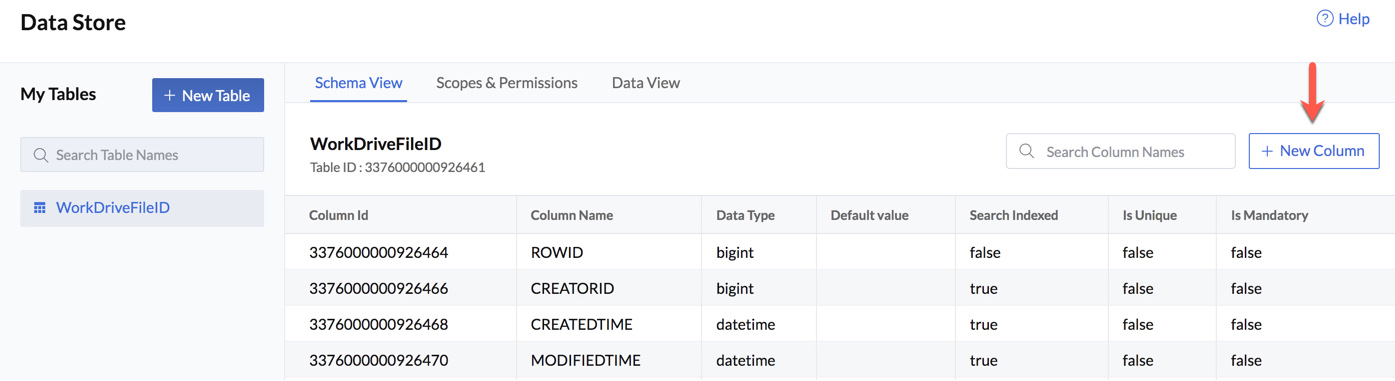Click the magnifier icon in Search Table Names
The height and width of the screenshot is (381, 1395).
(41, 155)
